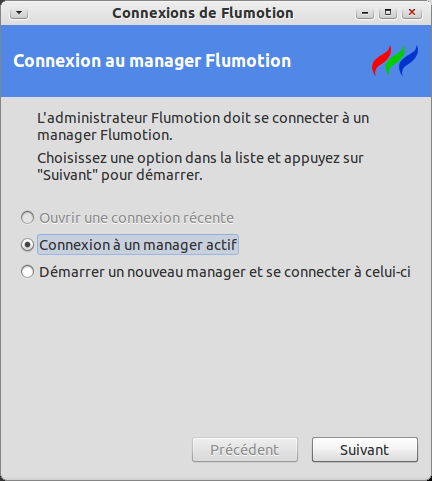Click the disabled Précédent button
432x481 pixels.
[x=245, y=450]
